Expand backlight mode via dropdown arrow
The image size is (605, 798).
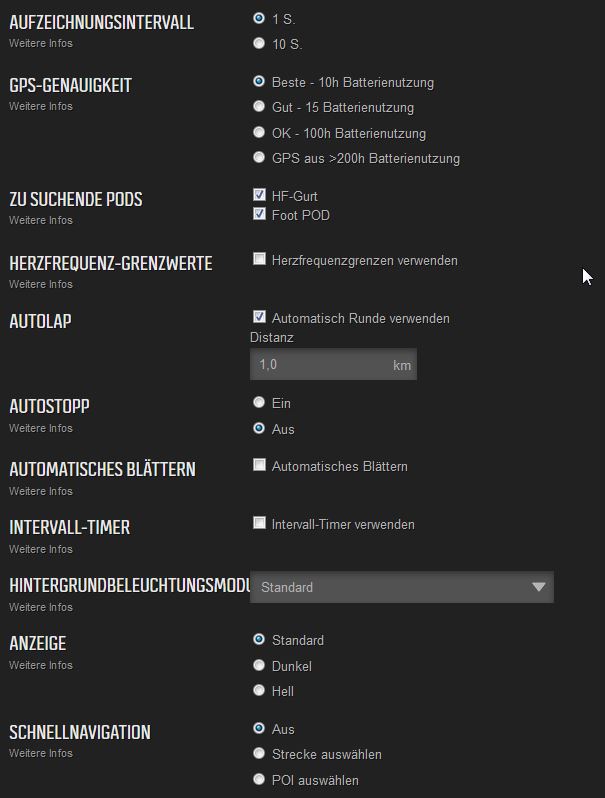pos(538,587)
